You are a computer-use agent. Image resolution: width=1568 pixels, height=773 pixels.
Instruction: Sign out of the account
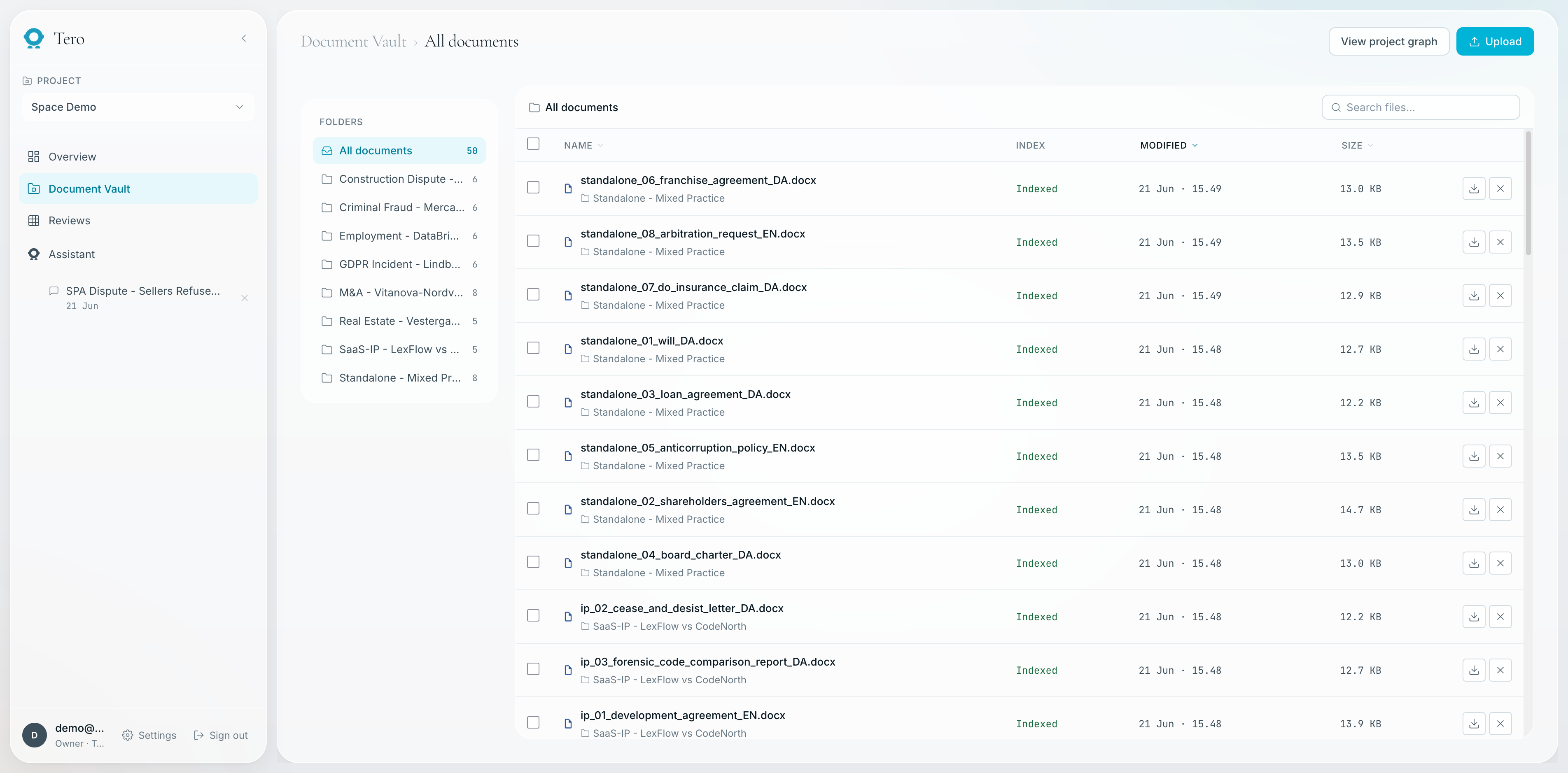pos(220,735)
